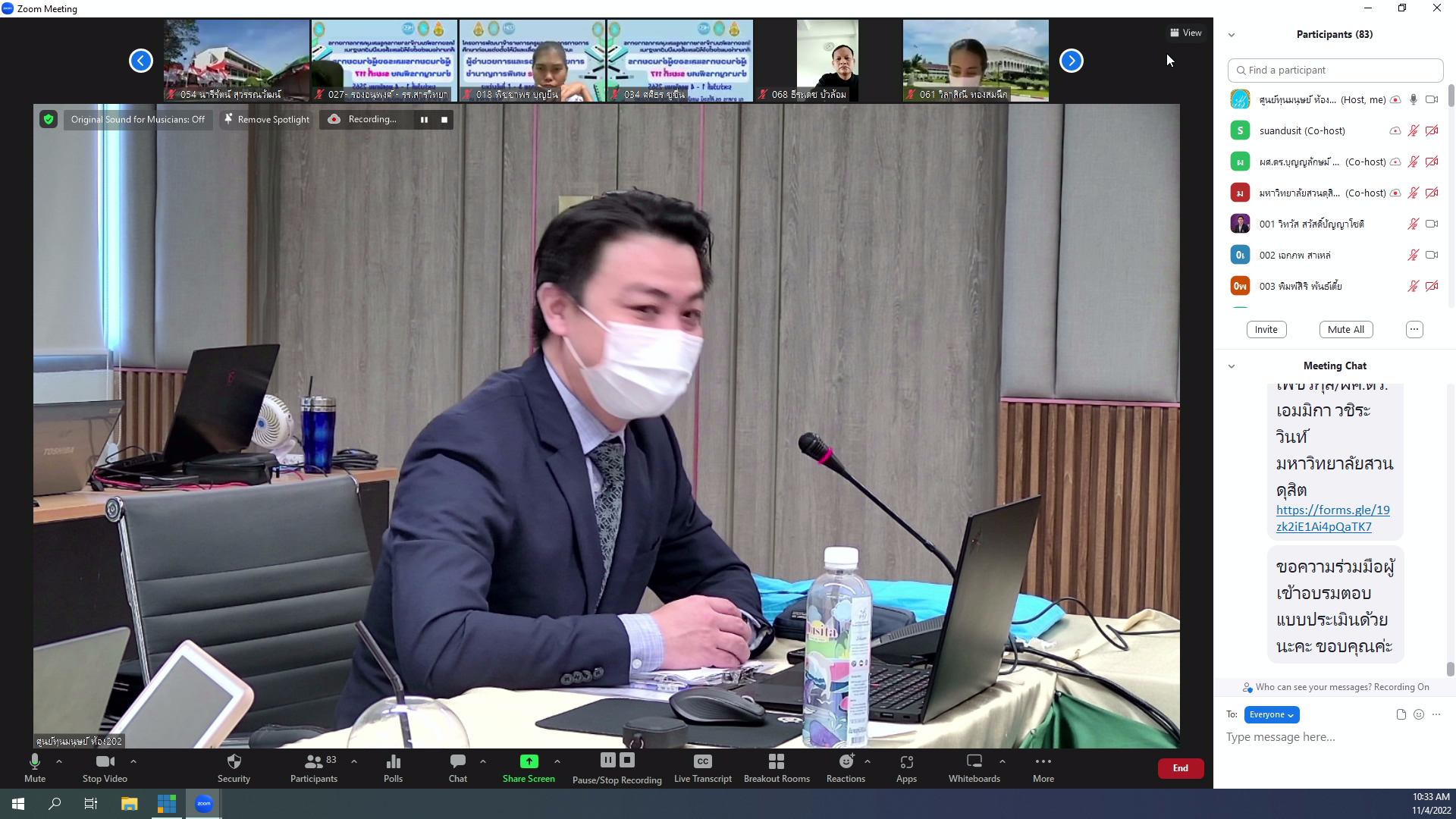Image resolution: width=1456 pixels, height=819 pixels.
Task: Open Breakout Rooms icon
Action: 777,762
